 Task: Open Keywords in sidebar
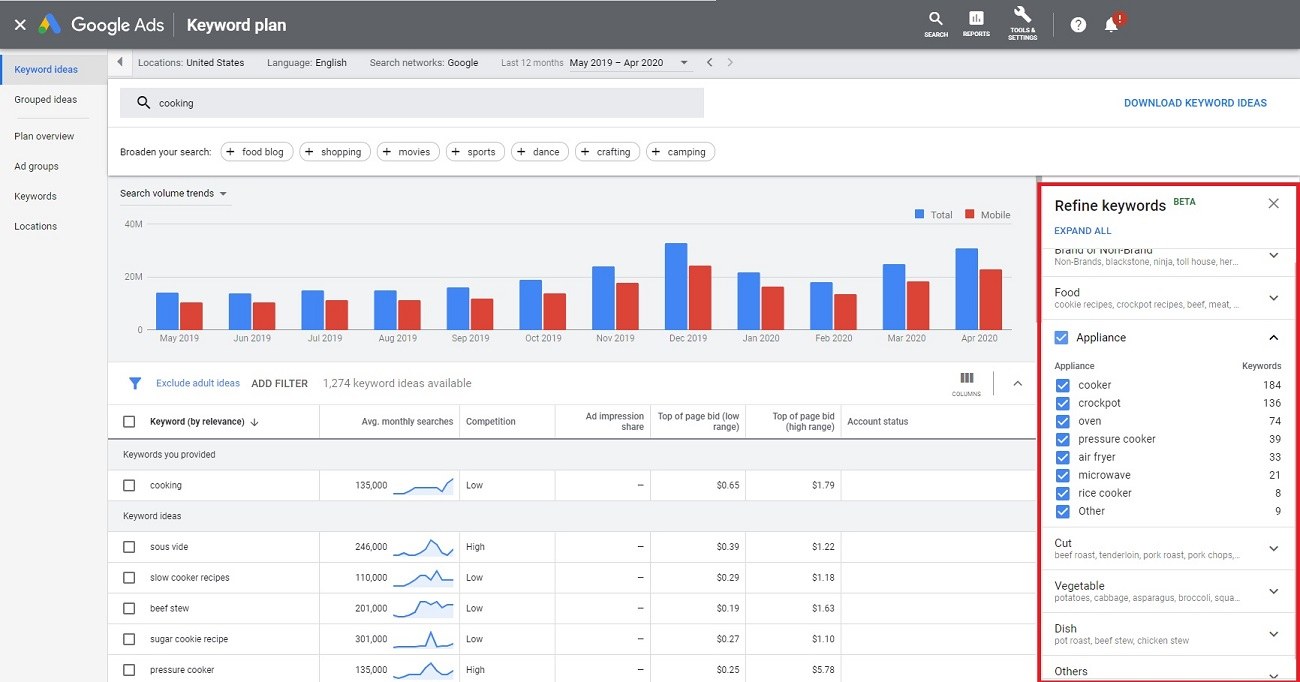pos(35,197)
